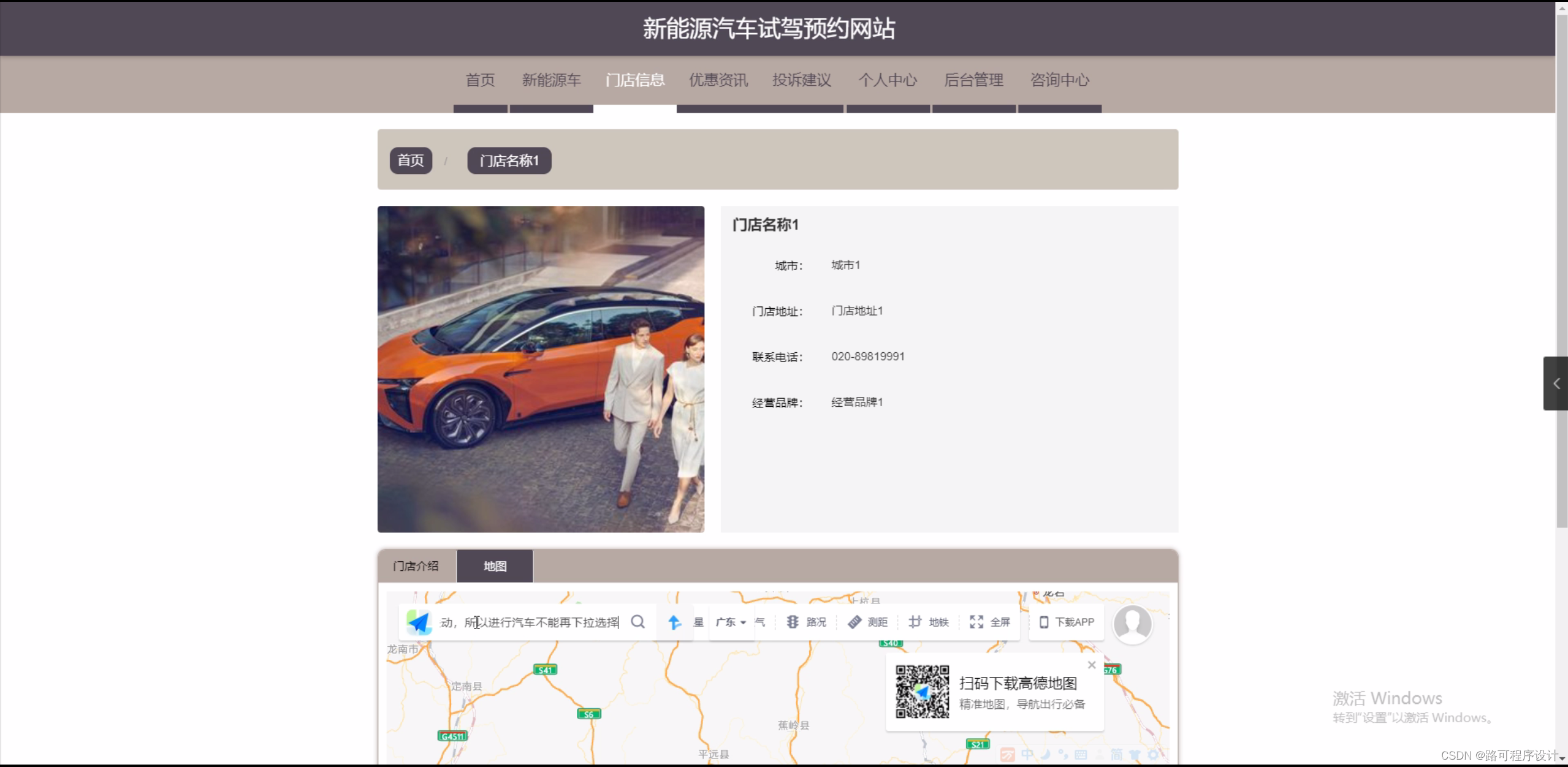This screenshot has height=767, width=1568.
Task: Select the 路况 traffic conditions tool on the map
Action: coord(806,622)
